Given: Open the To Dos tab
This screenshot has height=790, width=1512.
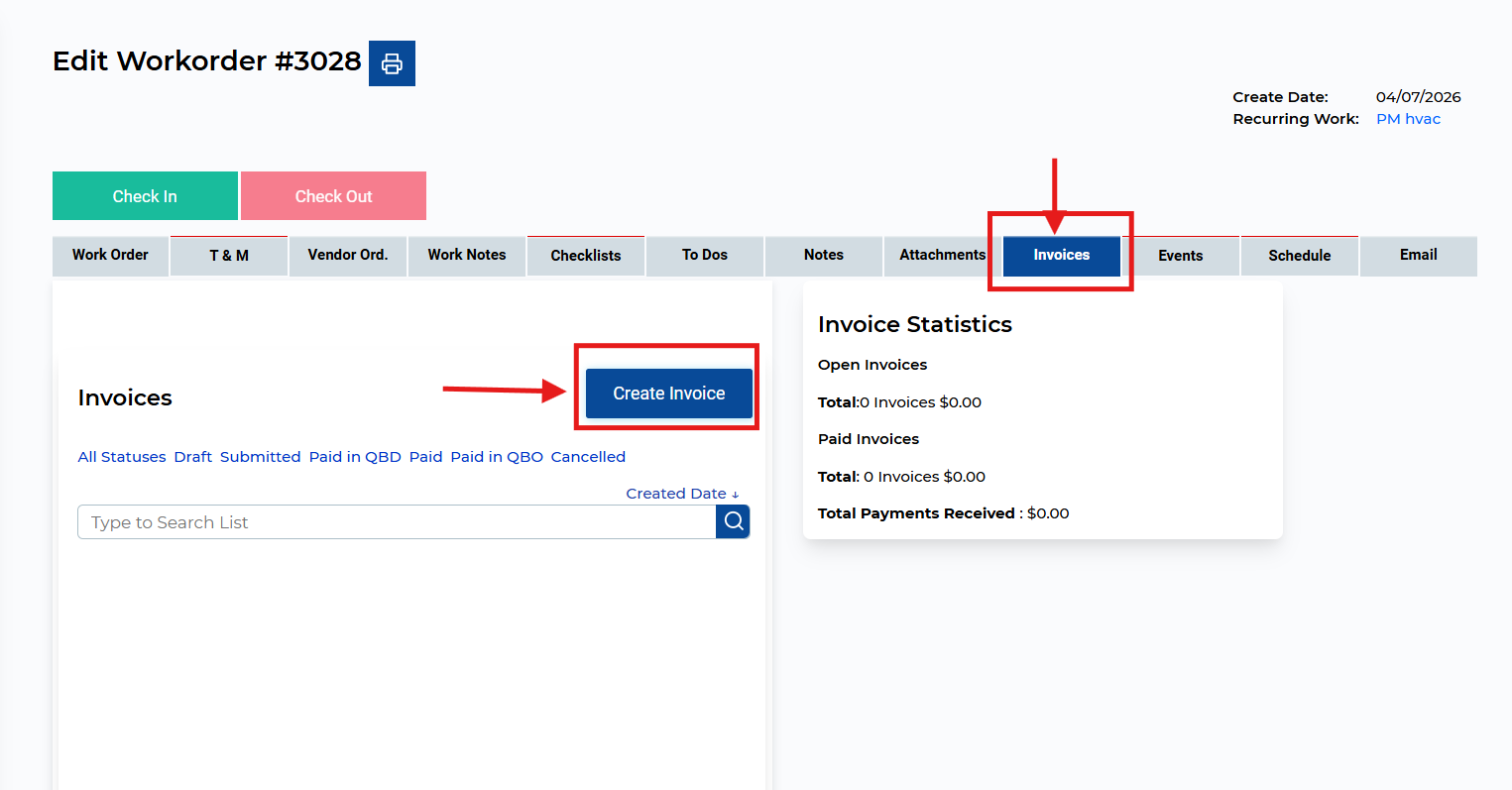Looking at the screenshot, I should [705, 256].
